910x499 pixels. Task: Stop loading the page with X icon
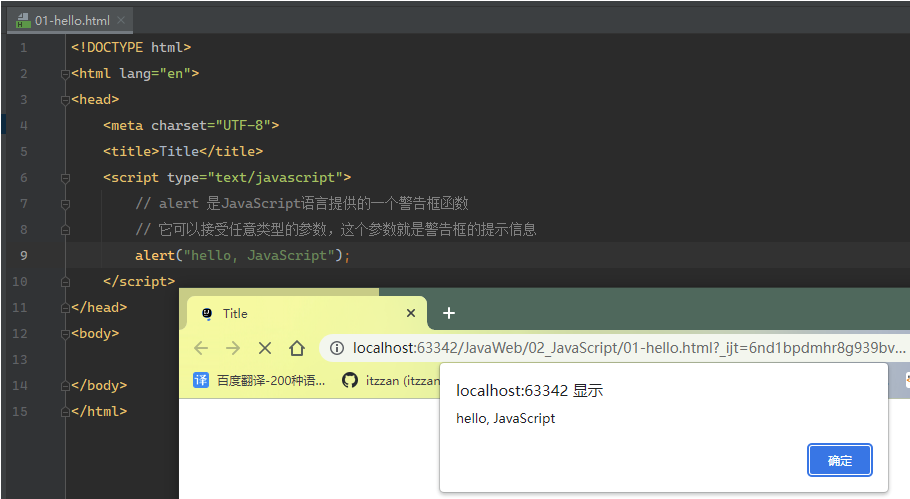pos(265,348)
